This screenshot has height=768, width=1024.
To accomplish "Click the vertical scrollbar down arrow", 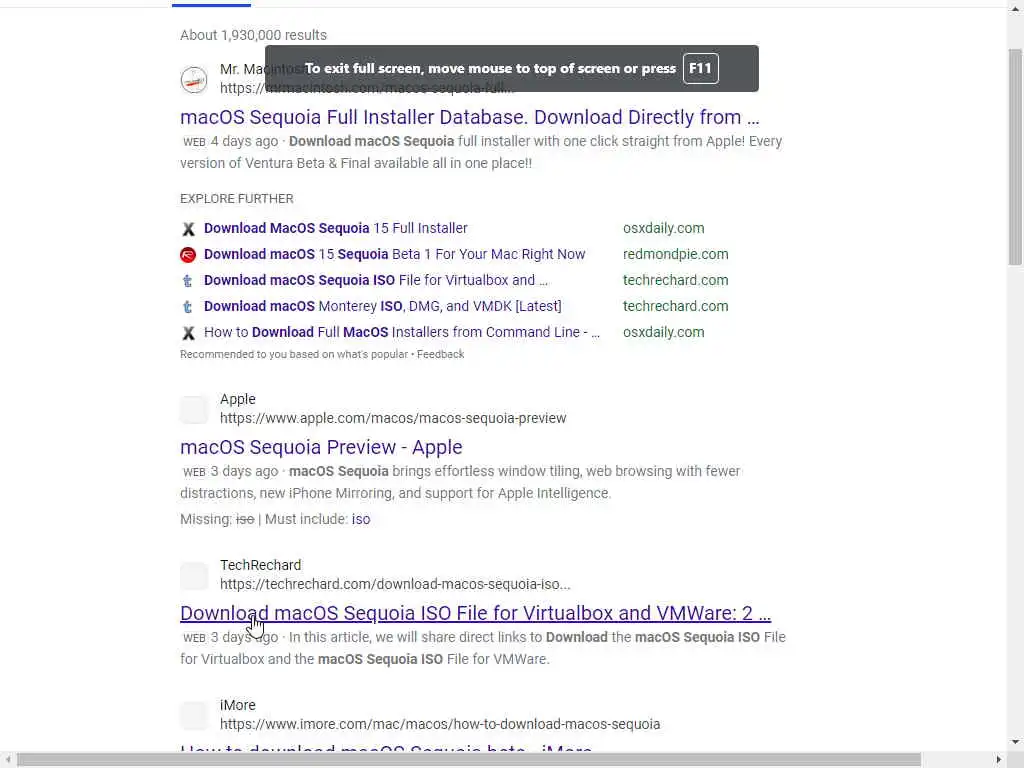I will click(1015, 742).
